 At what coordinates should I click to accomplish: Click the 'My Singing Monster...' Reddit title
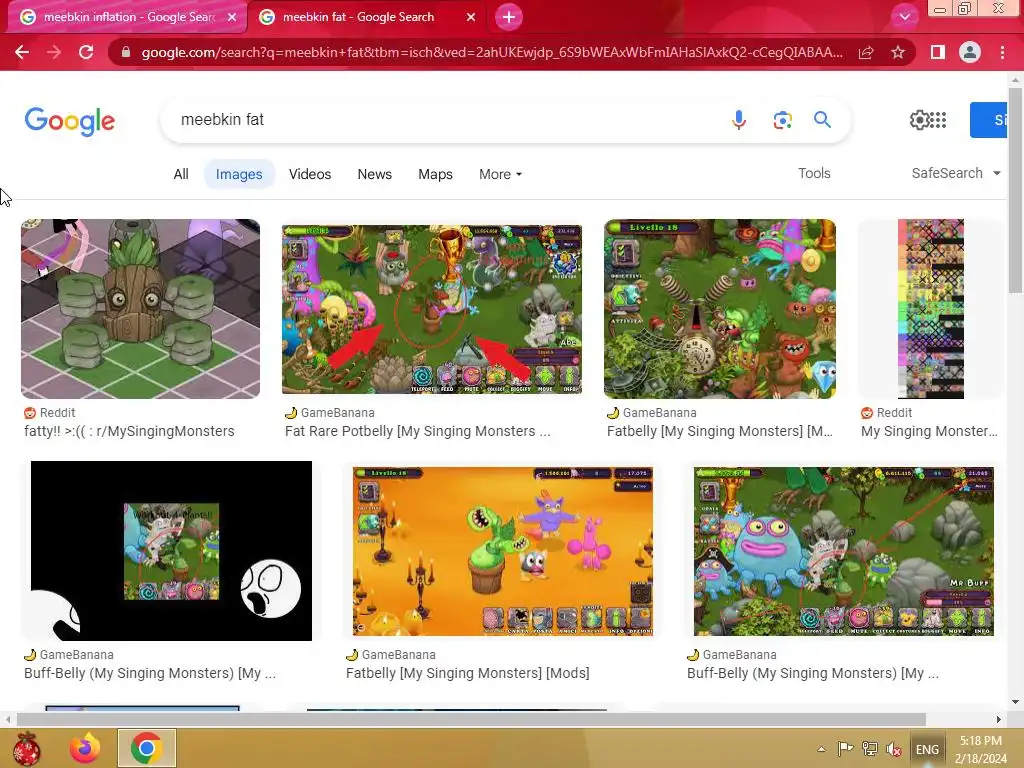(x=929, y=431)
